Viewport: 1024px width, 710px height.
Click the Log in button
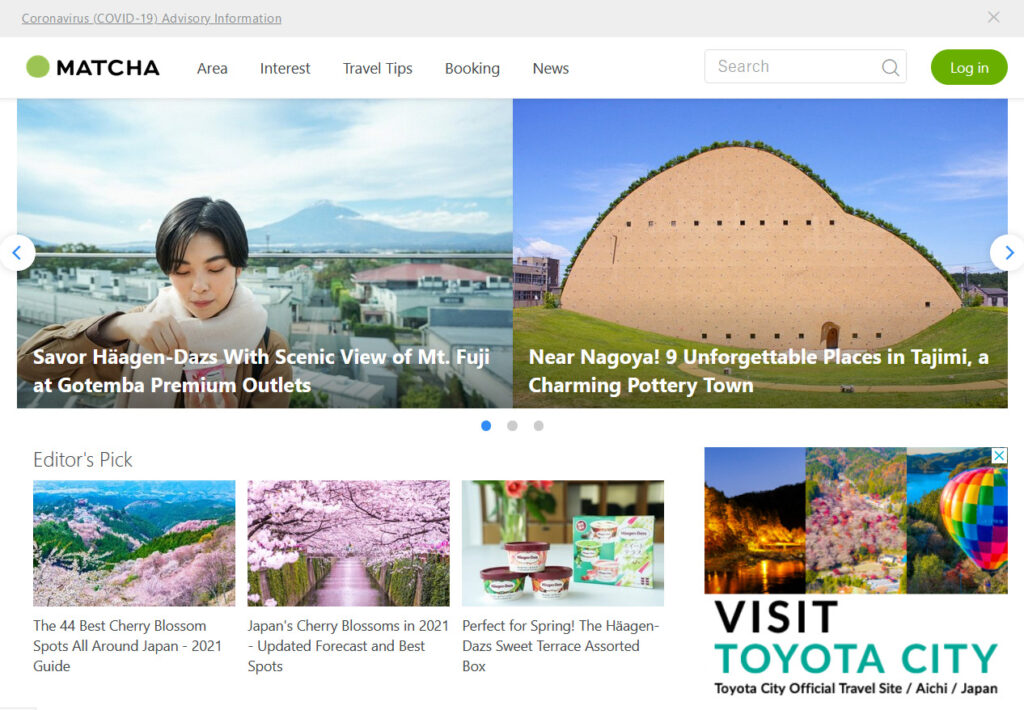pyautogui.click(x=969, y=67)
